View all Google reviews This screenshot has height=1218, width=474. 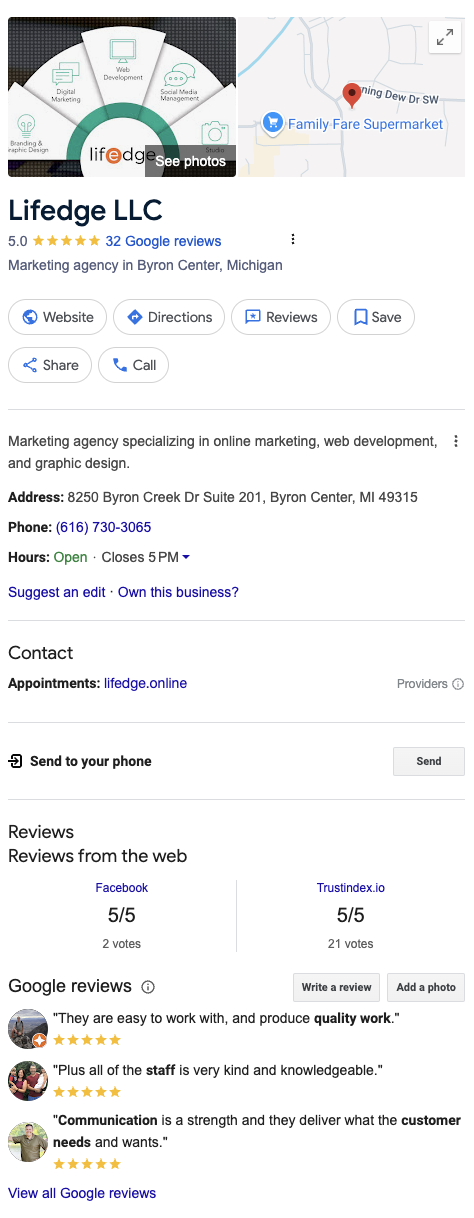coord(82,1193)
